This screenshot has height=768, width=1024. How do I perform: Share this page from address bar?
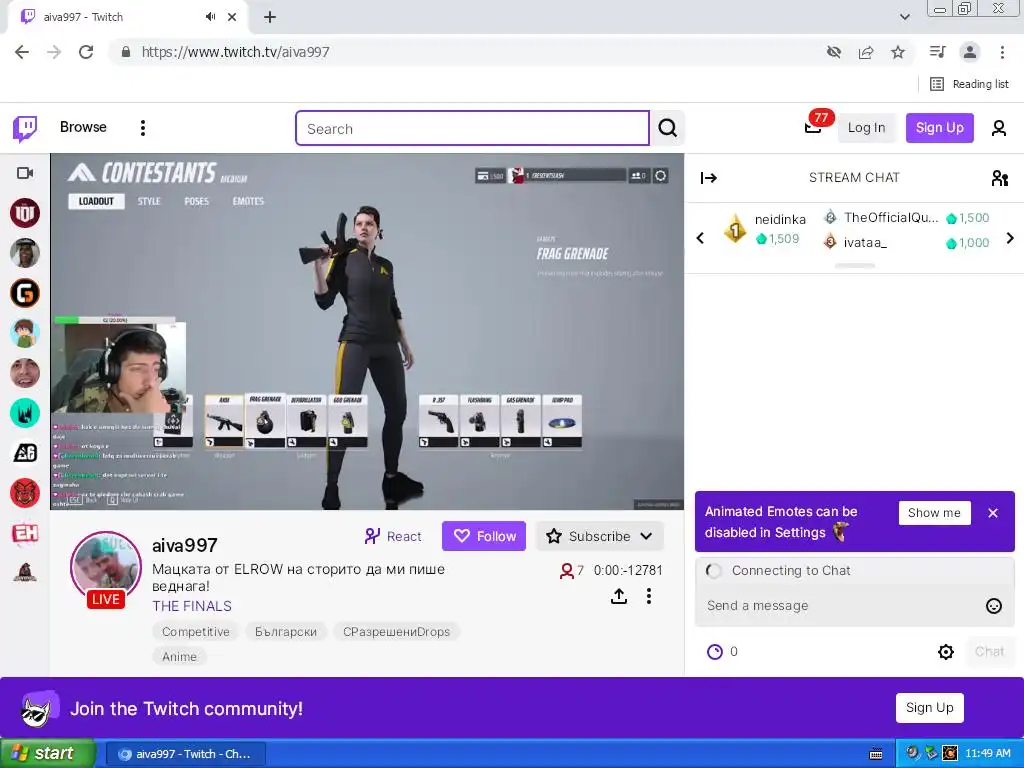click(866, 52)
